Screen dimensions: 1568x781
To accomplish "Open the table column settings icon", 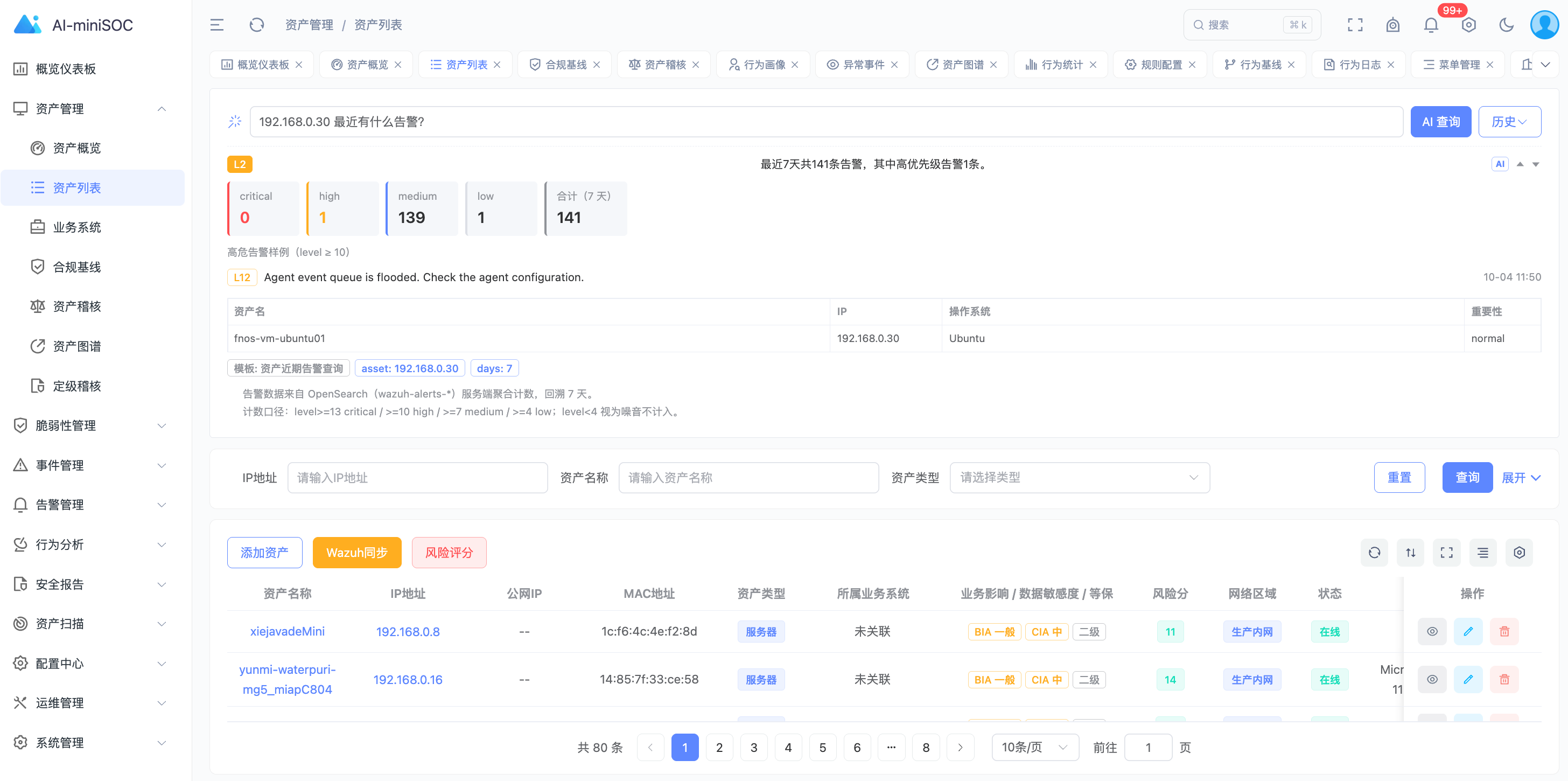I will tap(1520, 553).
